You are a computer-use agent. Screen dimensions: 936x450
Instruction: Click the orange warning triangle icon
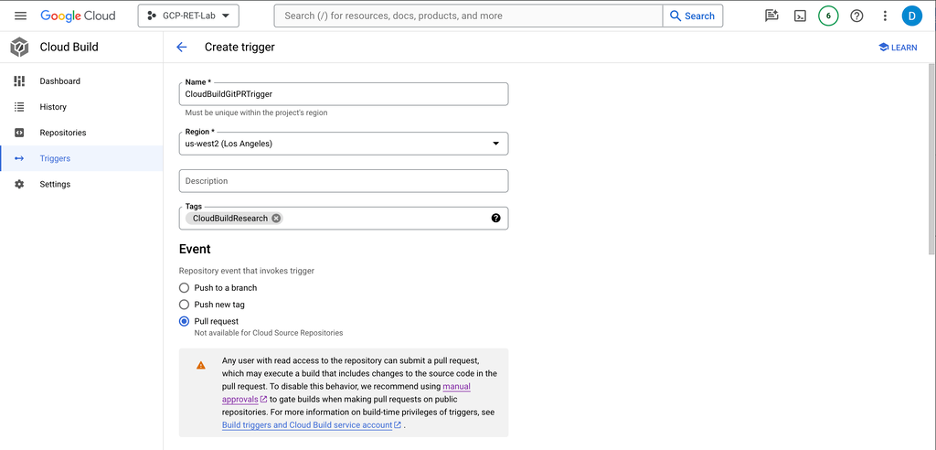[x=201, y=365]
